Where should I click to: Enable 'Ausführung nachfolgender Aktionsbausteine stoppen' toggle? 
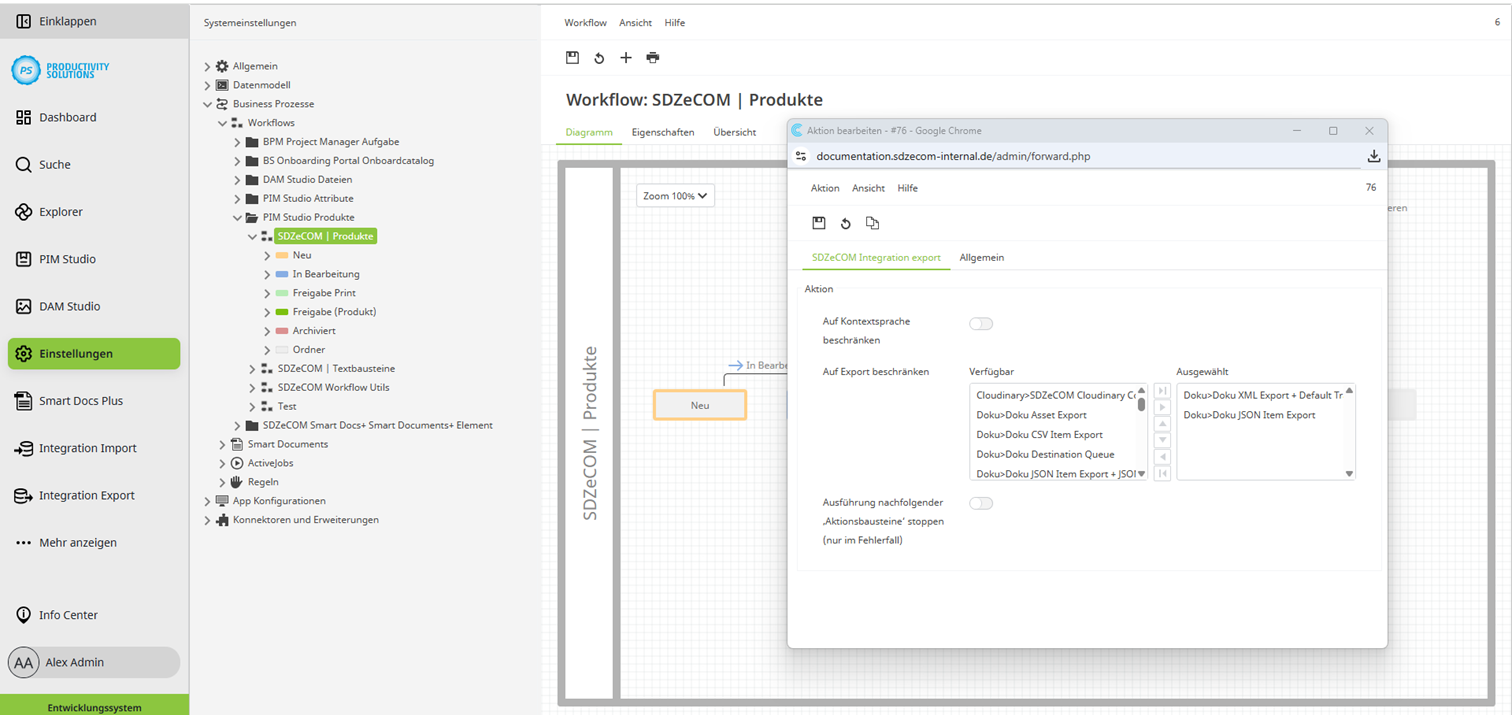click(980, 503)
